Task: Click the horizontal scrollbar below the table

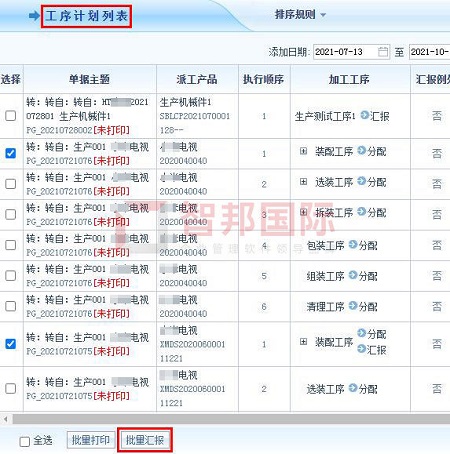Action: (x=230, y=419)
